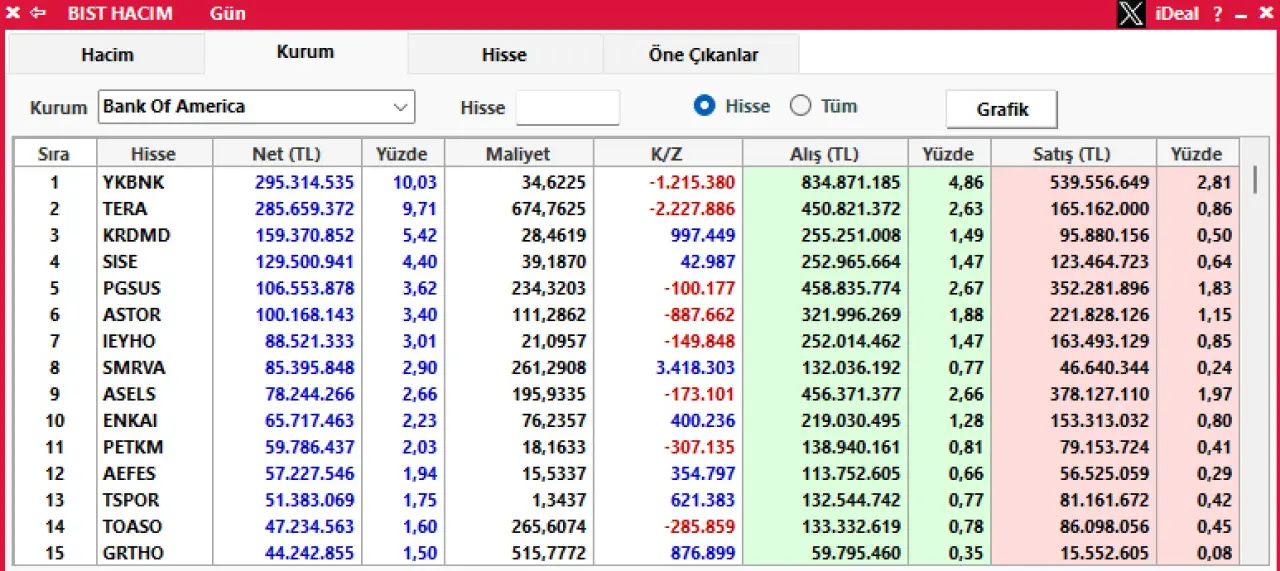The image size is (1280, 571).
Task: Switch to the Hacim tab
Action: tap(107, 55)
